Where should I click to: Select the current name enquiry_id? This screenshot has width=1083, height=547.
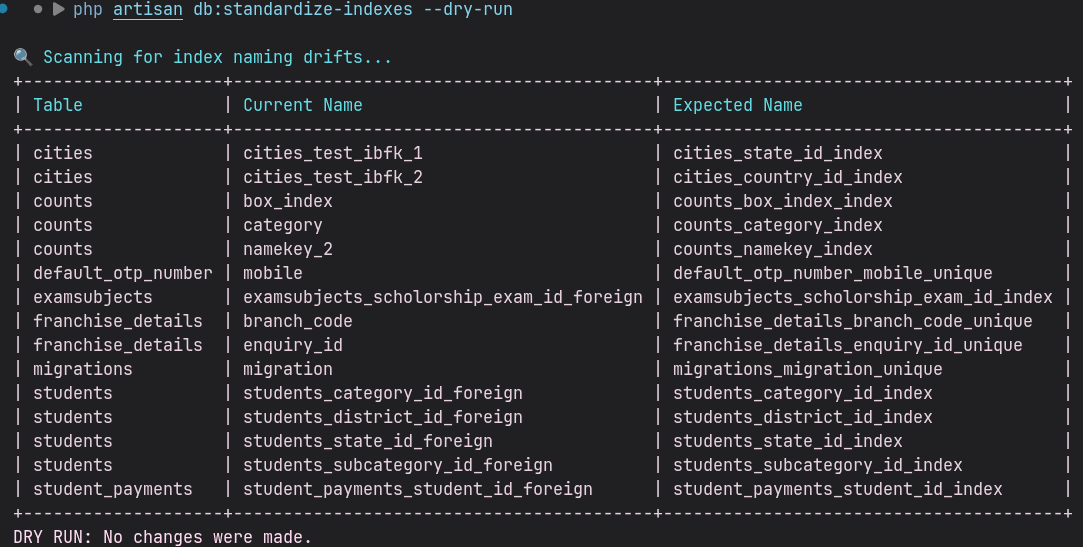[x=293, y=345]
